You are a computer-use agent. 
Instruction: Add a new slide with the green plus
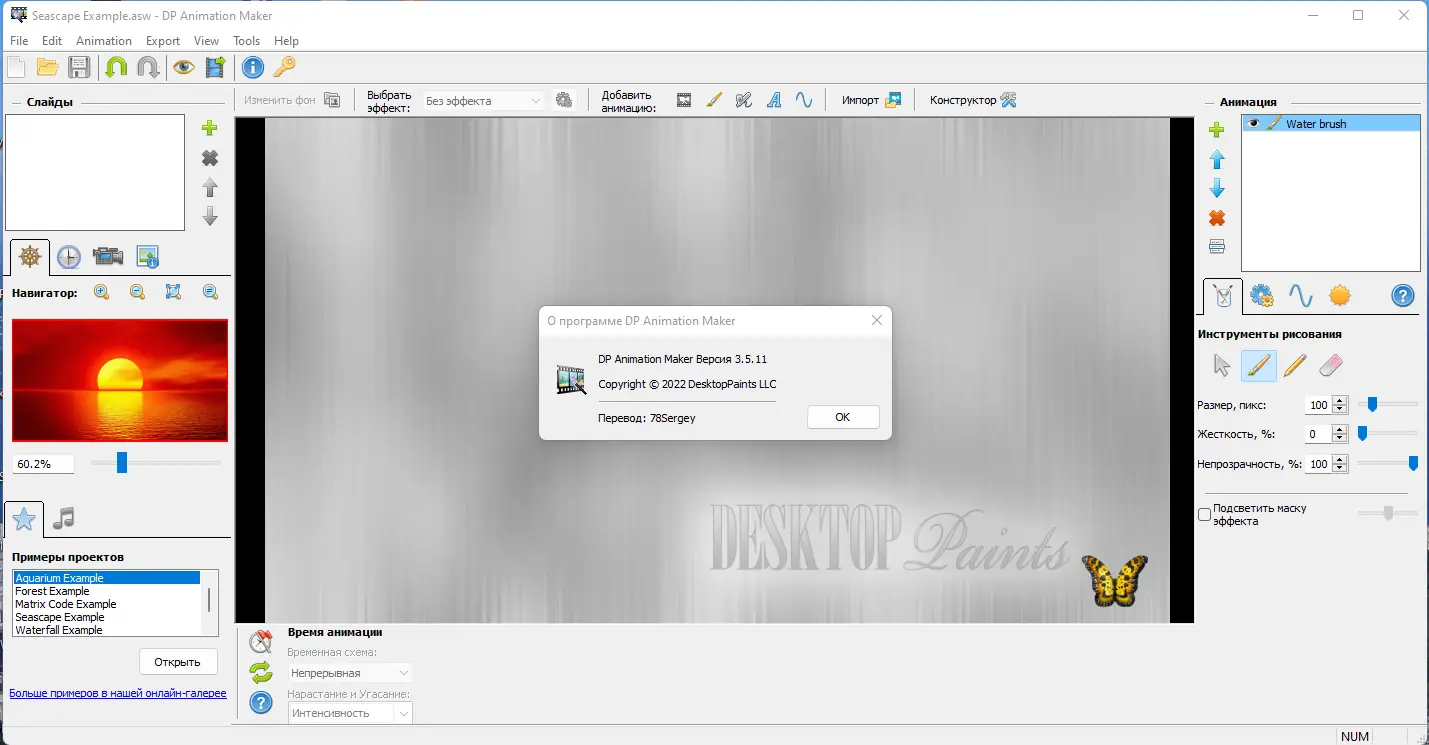coord(210,128)
